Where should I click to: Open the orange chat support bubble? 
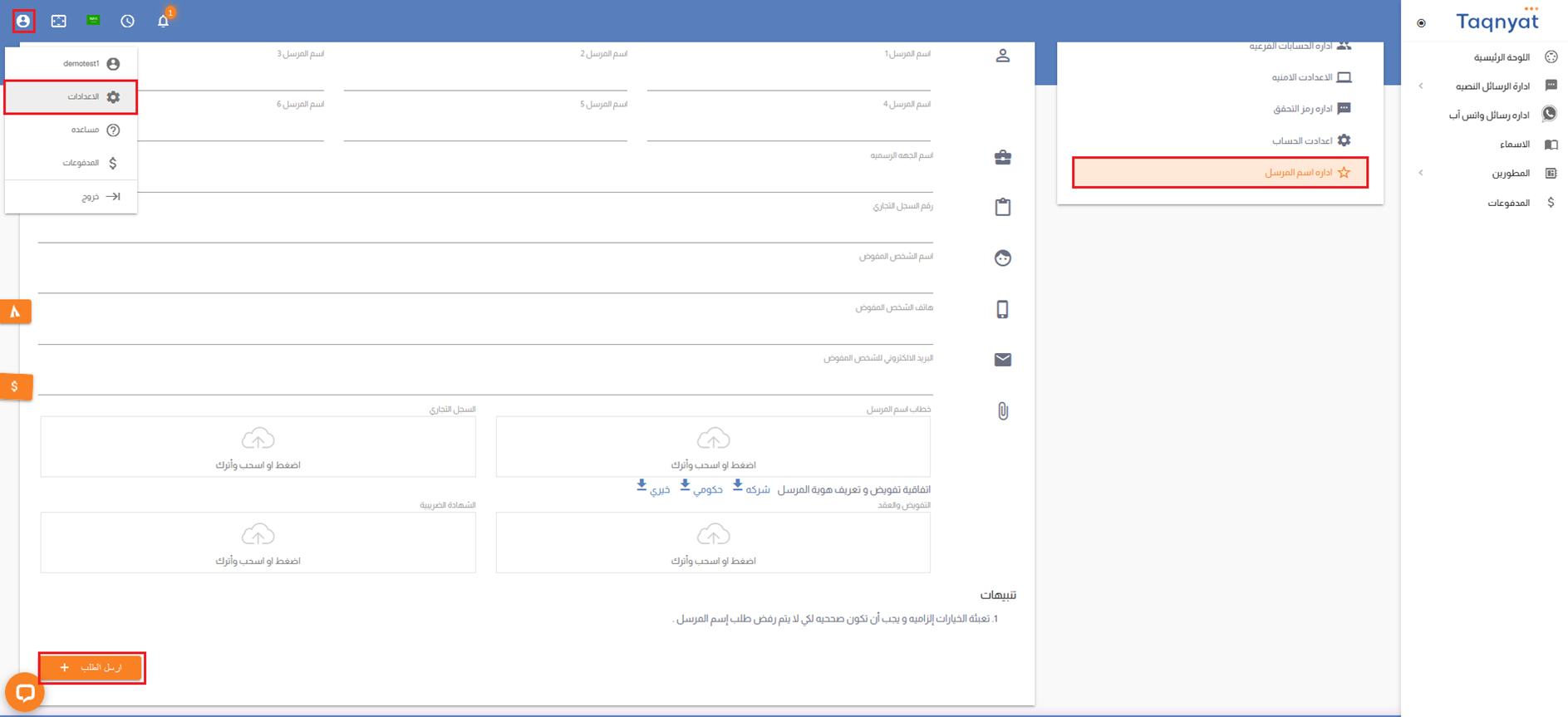tap(25, 692)
